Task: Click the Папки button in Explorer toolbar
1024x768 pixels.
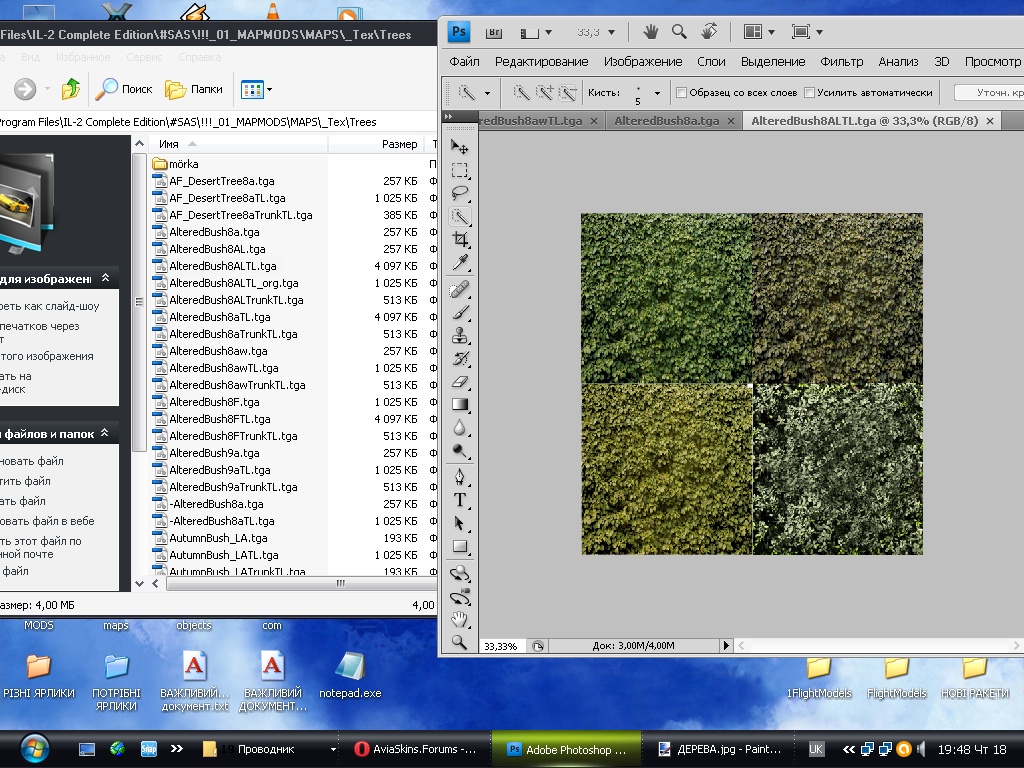Action: [195, 89]
